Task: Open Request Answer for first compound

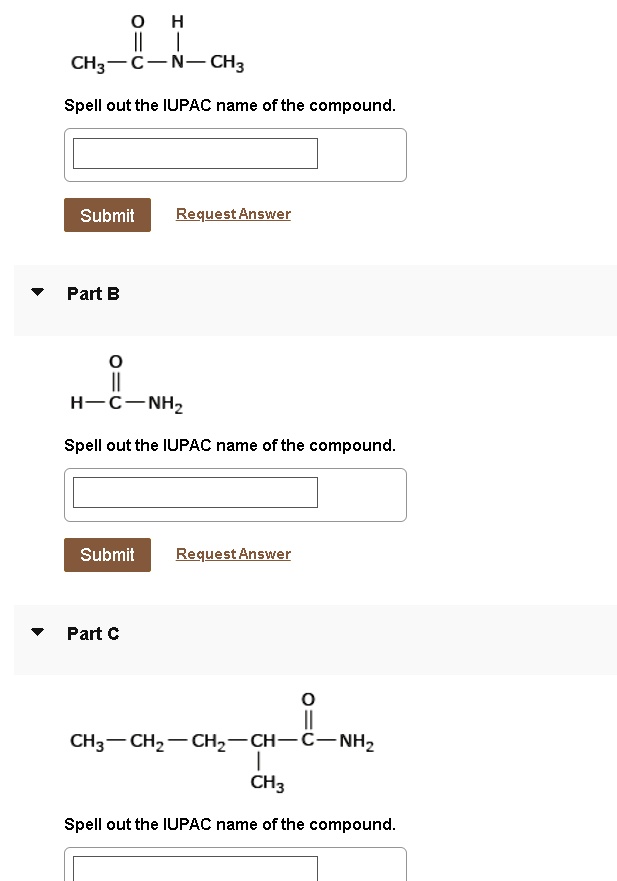Action: coord(233,214)
